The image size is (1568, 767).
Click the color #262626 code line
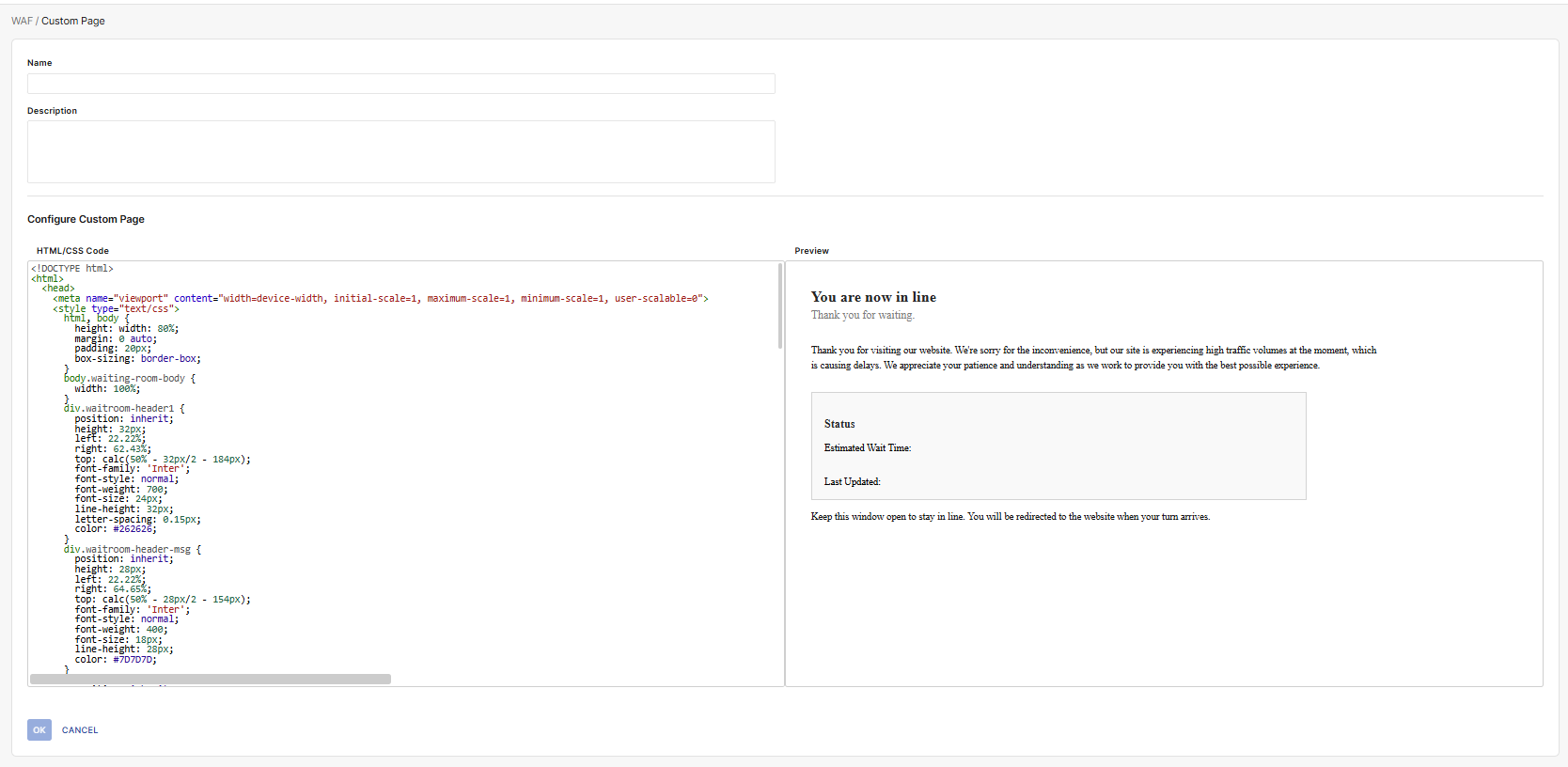tap(116, 529)
